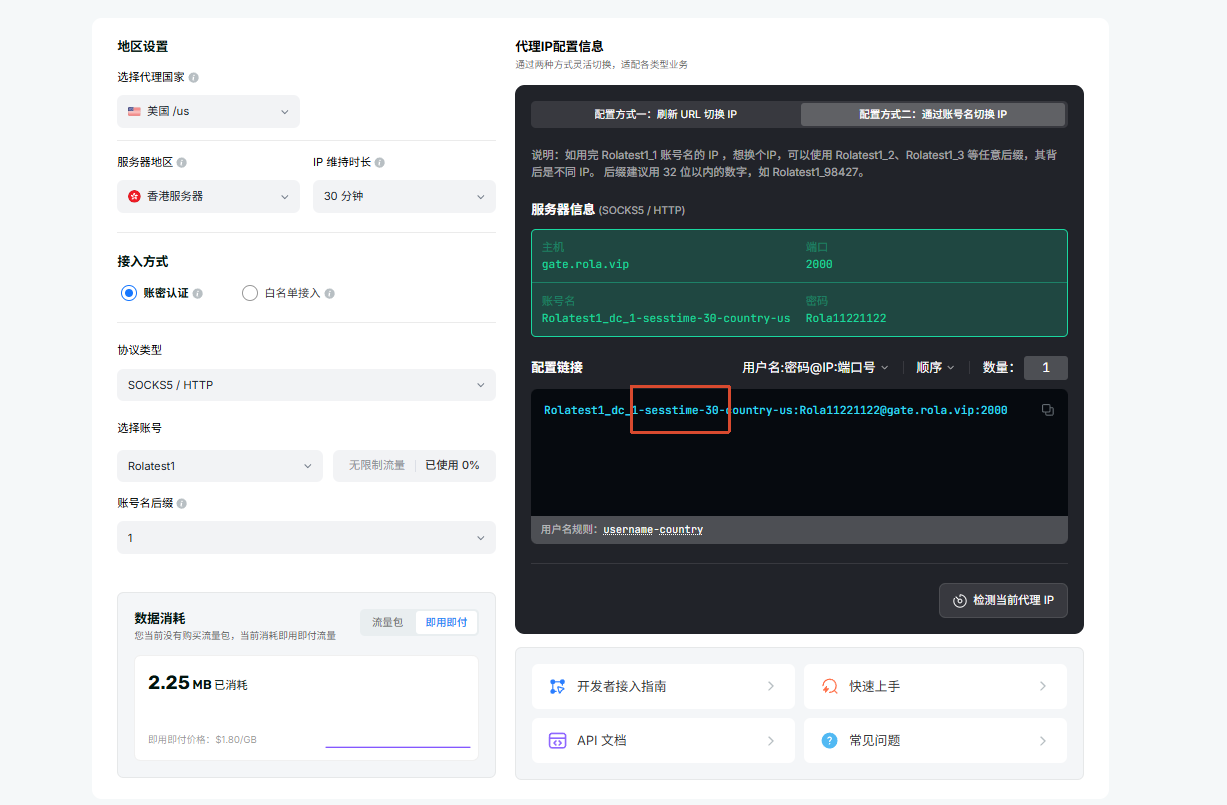Viewport: 1227px width, 805px height.
Task: Click the chevron arrow on 快速上手 card
Action: coord(1043,686)
